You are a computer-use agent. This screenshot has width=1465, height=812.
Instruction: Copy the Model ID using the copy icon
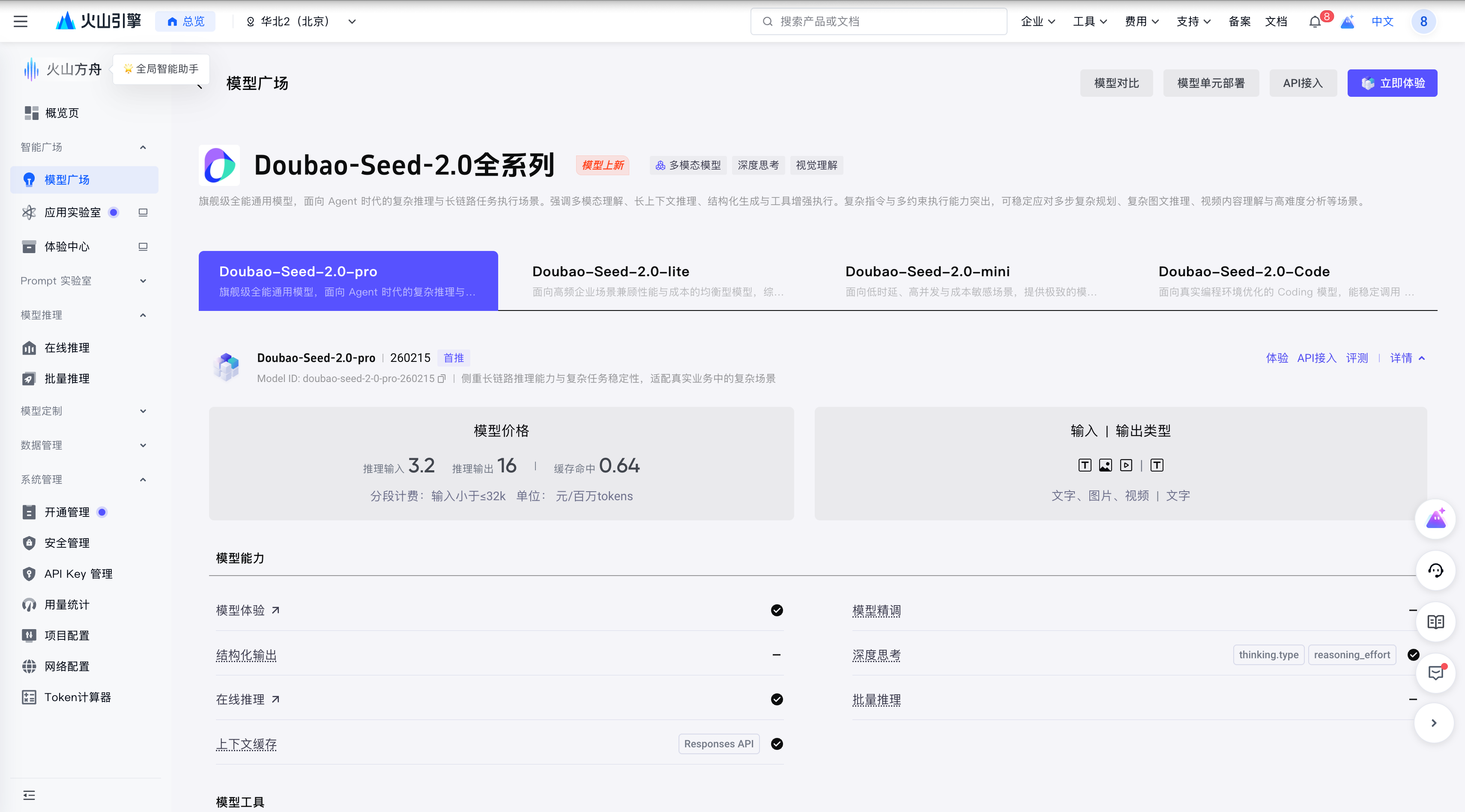pyautogui.click(x=441, y=378)
